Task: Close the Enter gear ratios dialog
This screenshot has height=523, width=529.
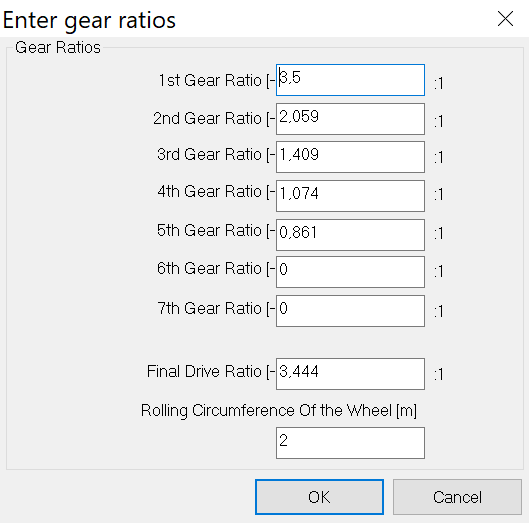Action: [x=505, y=19]
